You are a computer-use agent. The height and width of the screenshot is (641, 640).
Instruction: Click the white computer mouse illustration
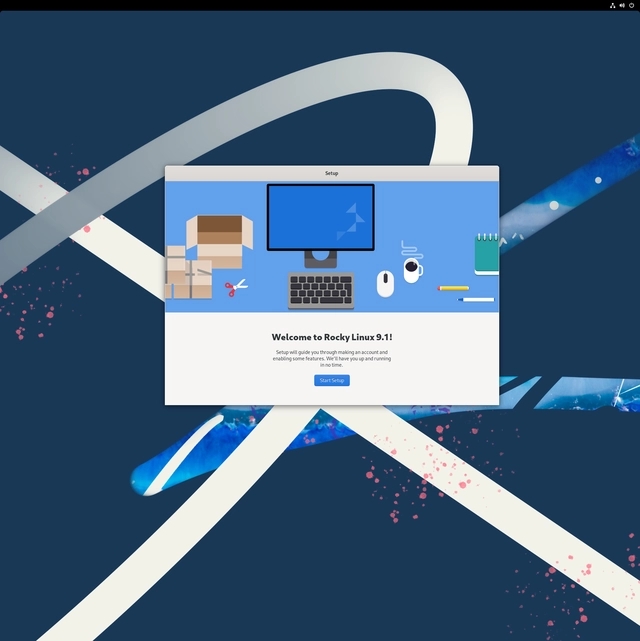pyautogui.click(x=385, y=284)
